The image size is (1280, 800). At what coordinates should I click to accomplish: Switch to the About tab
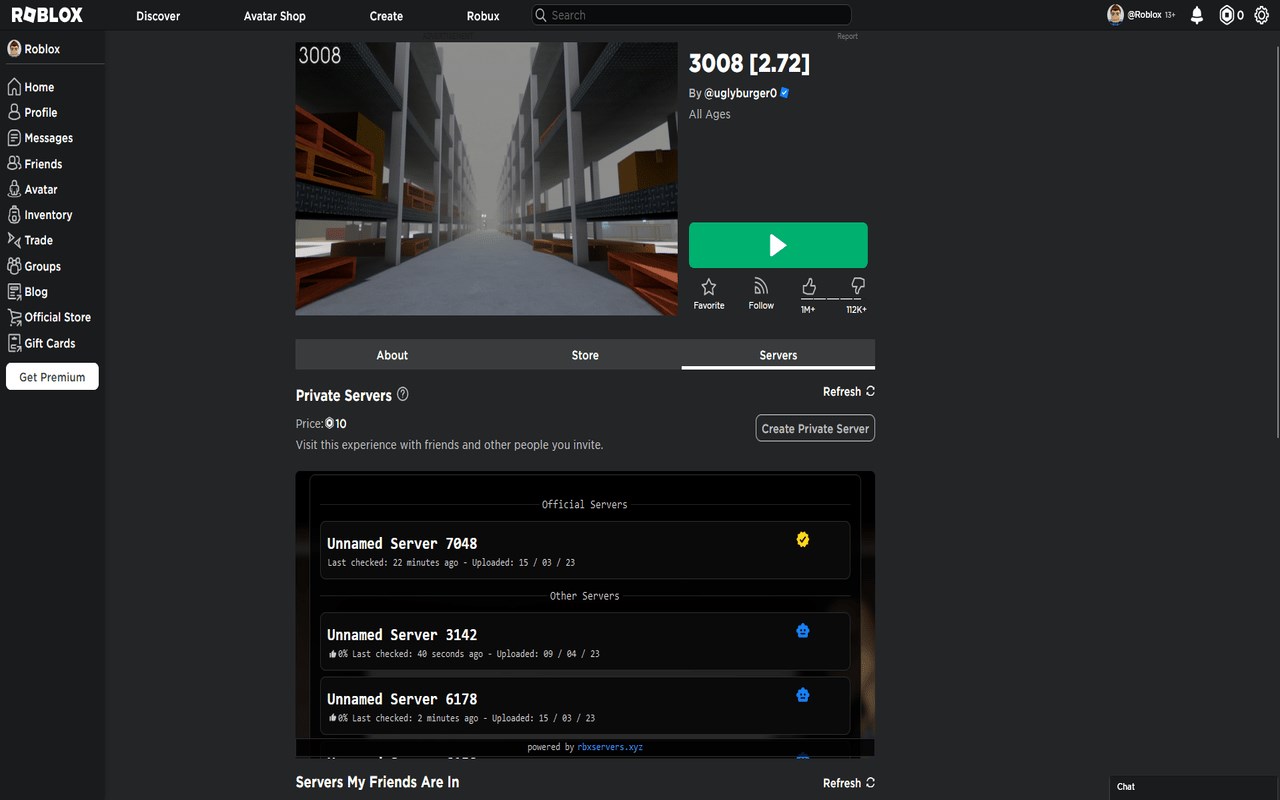pyautogui.click(x=392, y=355)
